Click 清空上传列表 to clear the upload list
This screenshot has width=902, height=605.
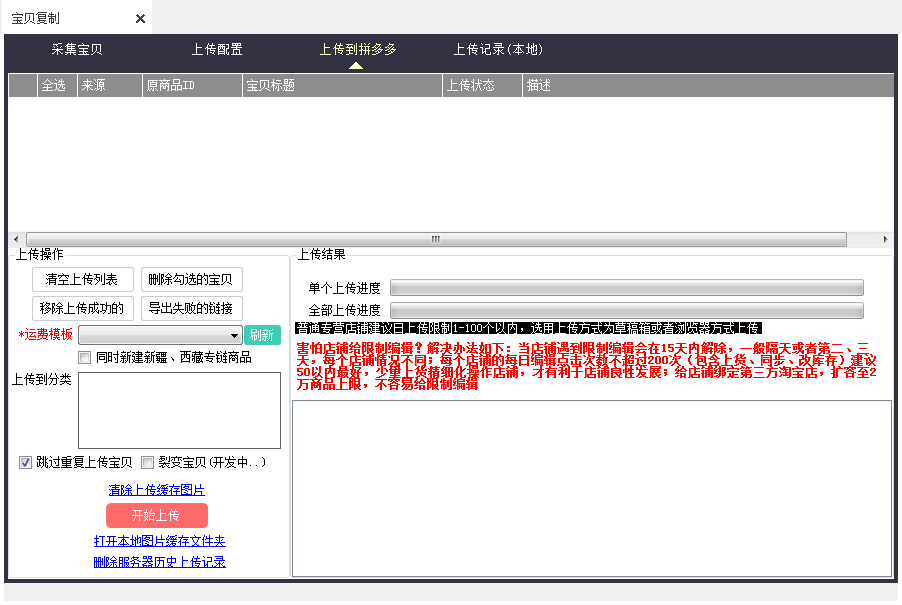pos(83,280)
